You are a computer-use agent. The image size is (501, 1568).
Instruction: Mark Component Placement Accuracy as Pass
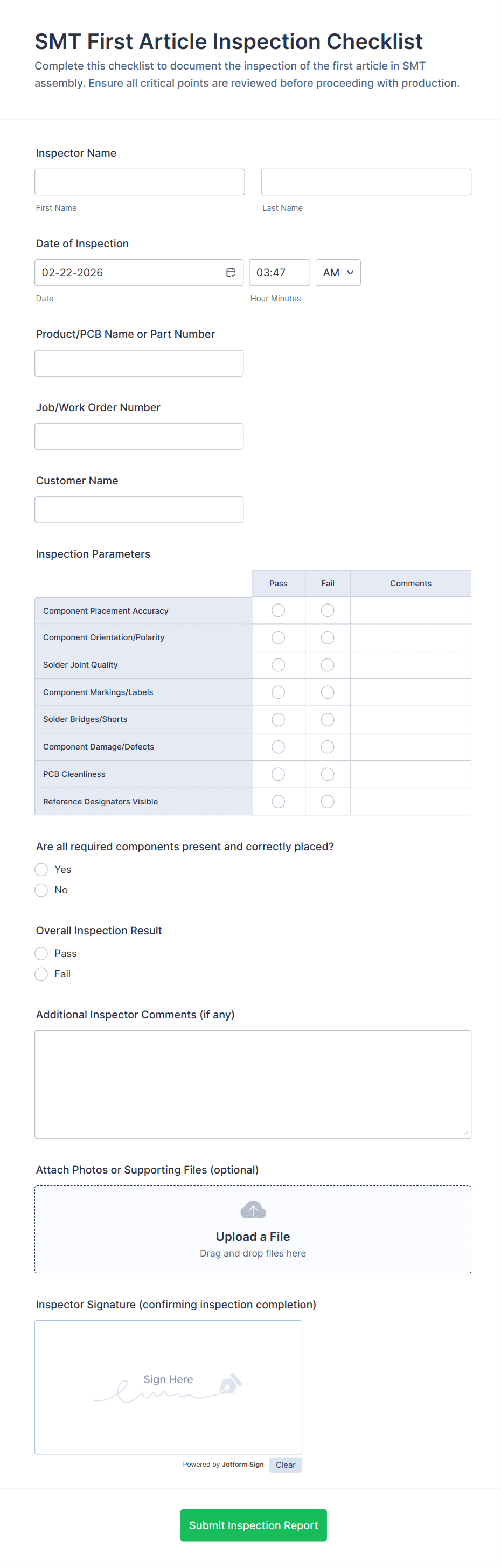pyautogui.click(x=278, y=610)
